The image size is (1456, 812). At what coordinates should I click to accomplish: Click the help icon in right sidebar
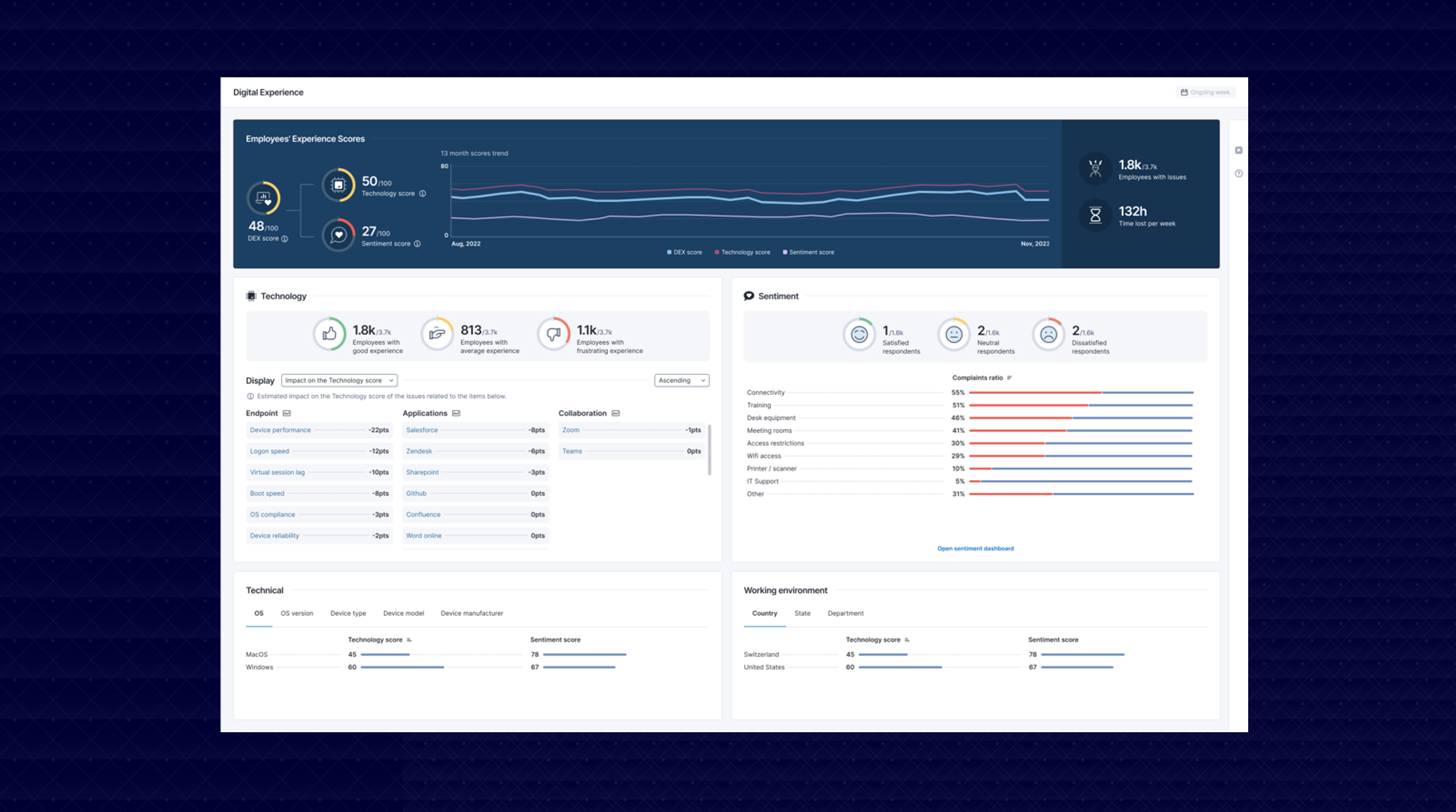pos(1238,174)
